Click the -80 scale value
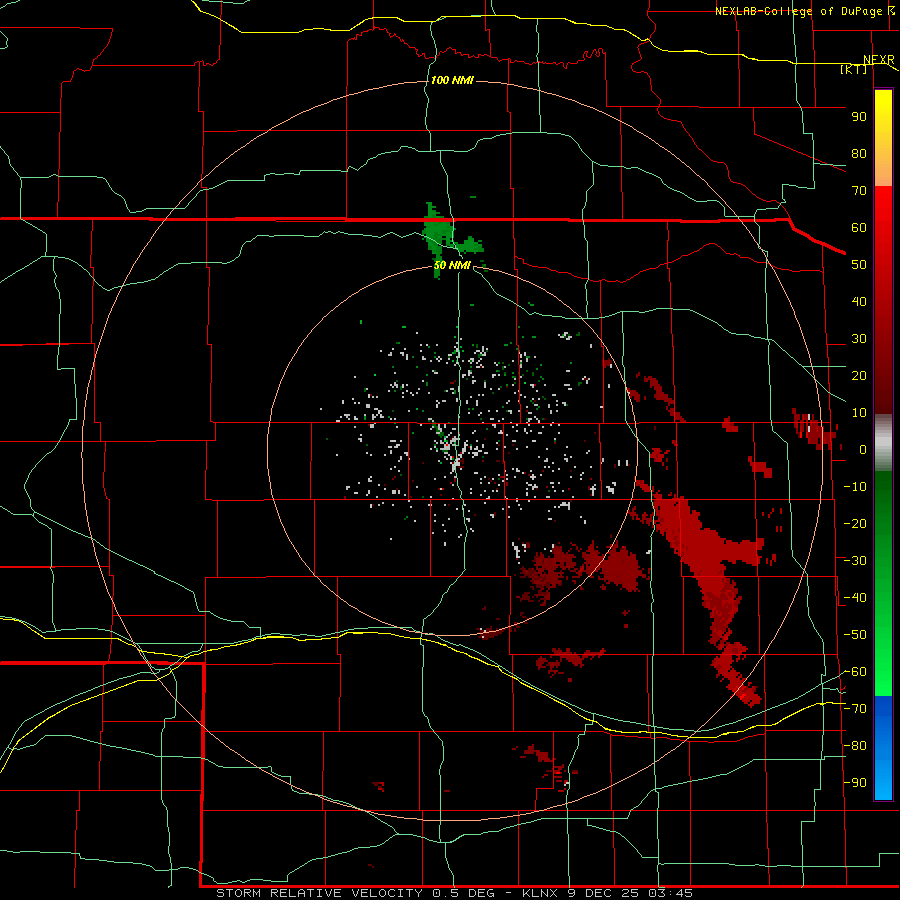Viewport: 900px width, 900px height. click(855, 746)
